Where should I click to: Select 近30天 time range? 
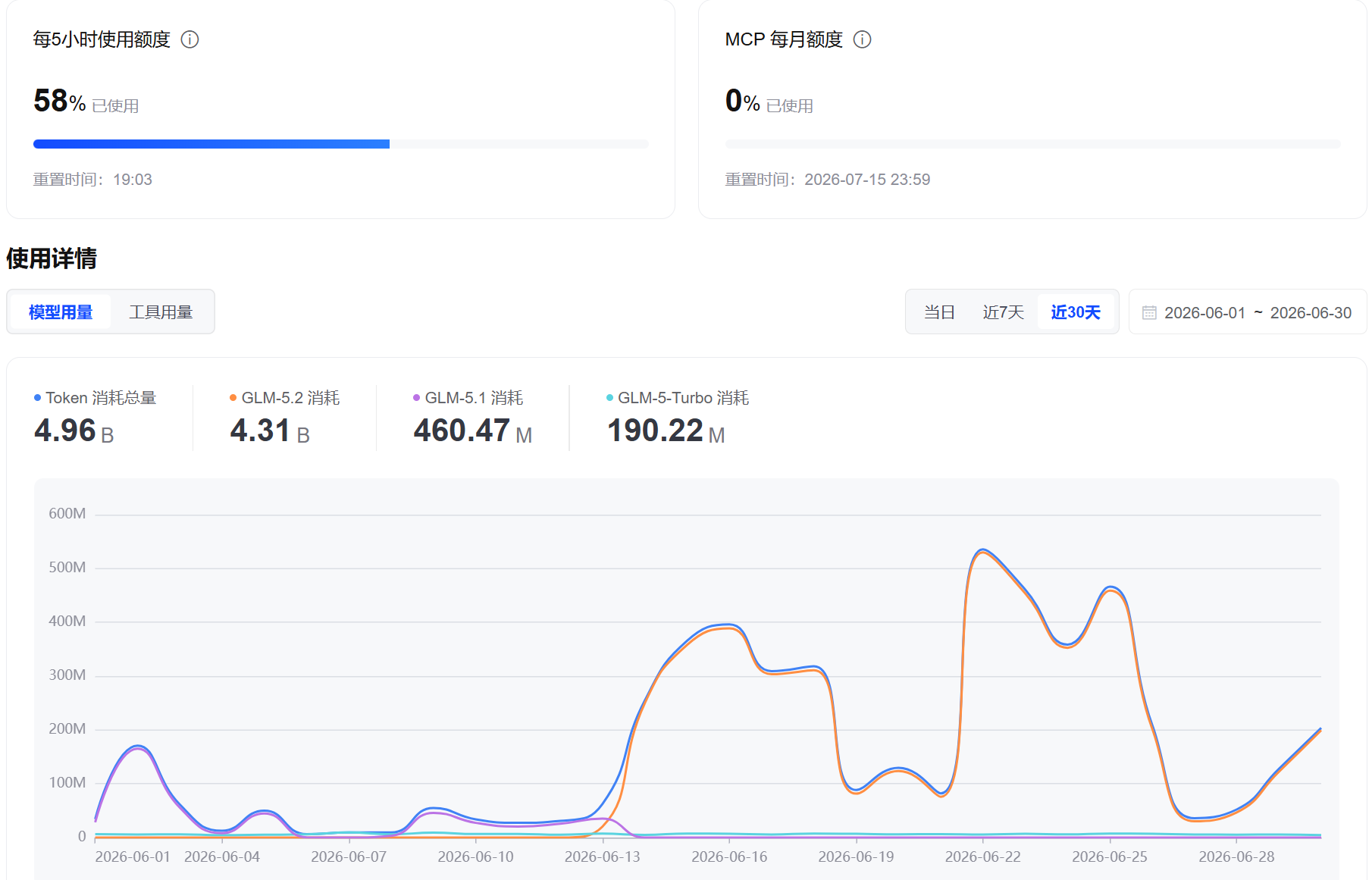point(1076,312)
